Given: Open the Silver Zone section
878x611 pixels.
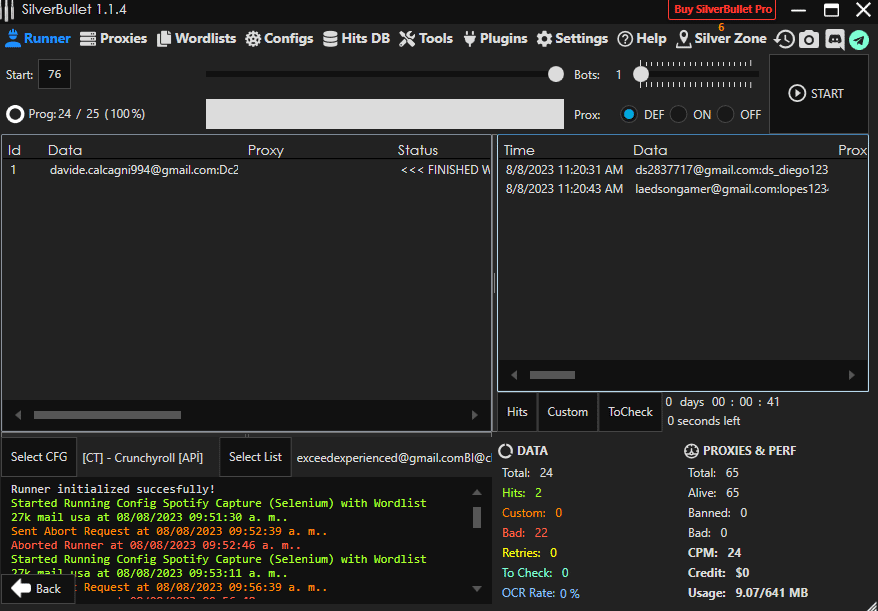Looking at the screenshot, I should click(722, 39).
